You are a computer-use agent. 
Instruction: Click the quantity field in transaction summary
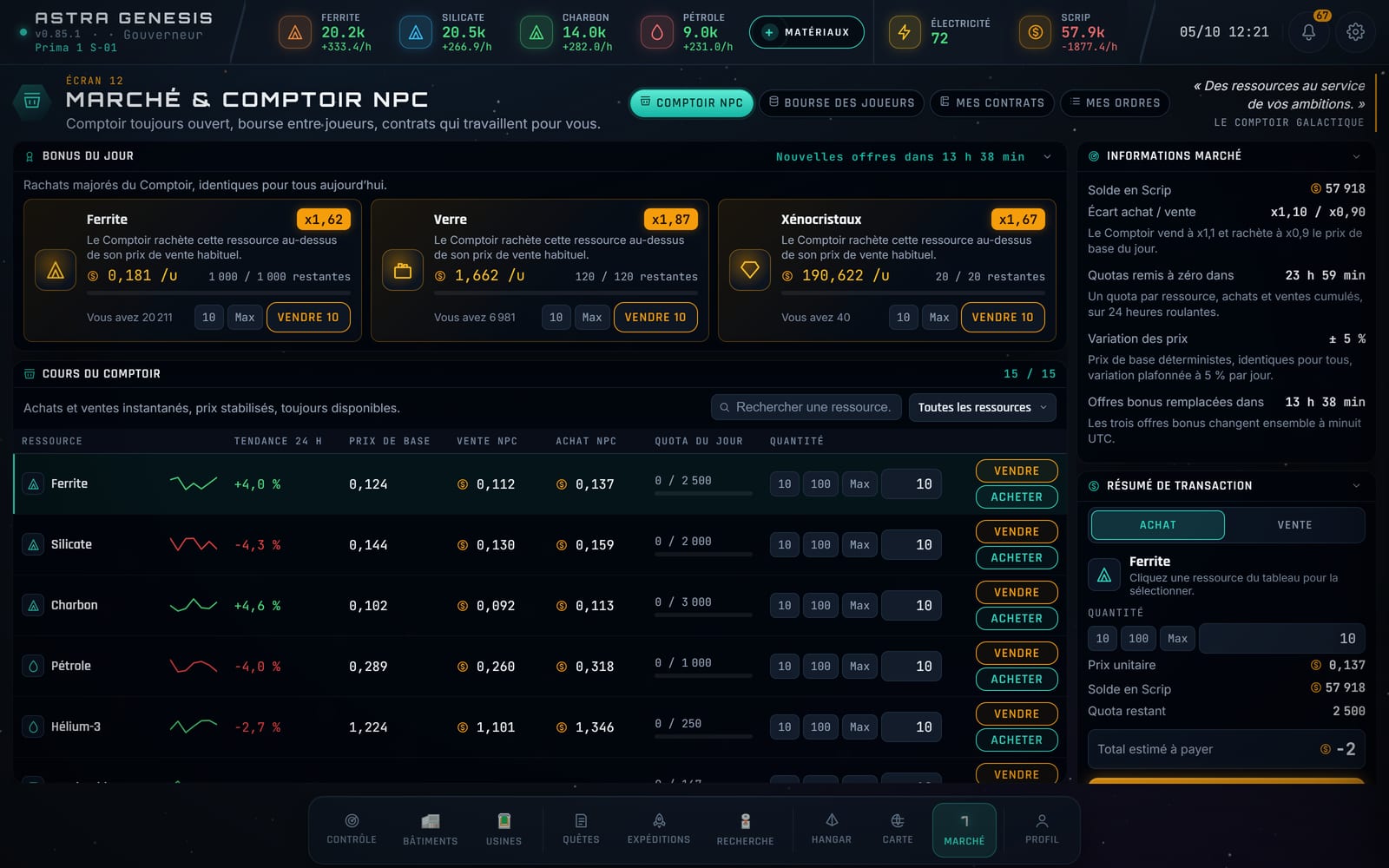click(1282, 639)
